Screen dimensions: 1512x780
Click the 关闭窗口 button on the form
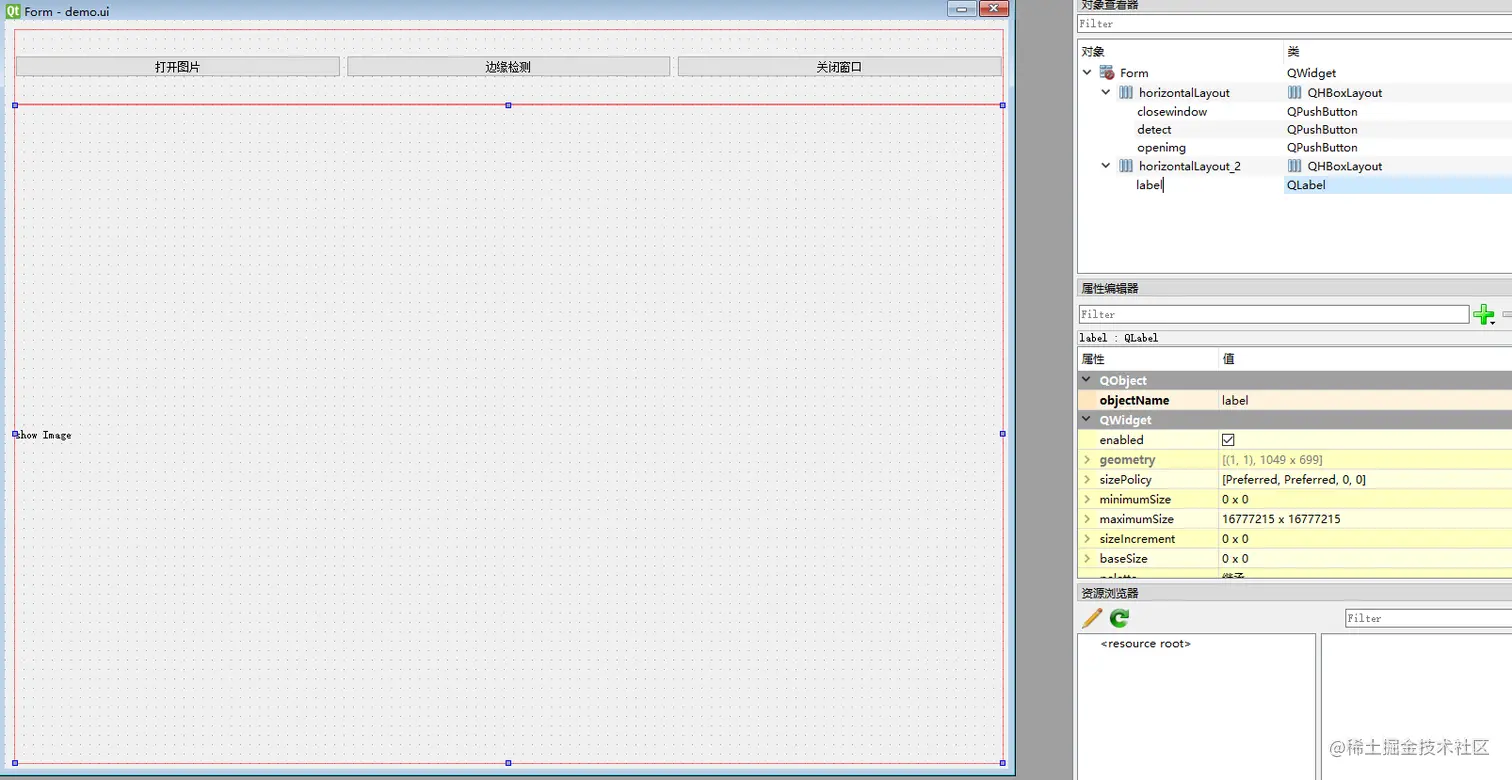839,67
